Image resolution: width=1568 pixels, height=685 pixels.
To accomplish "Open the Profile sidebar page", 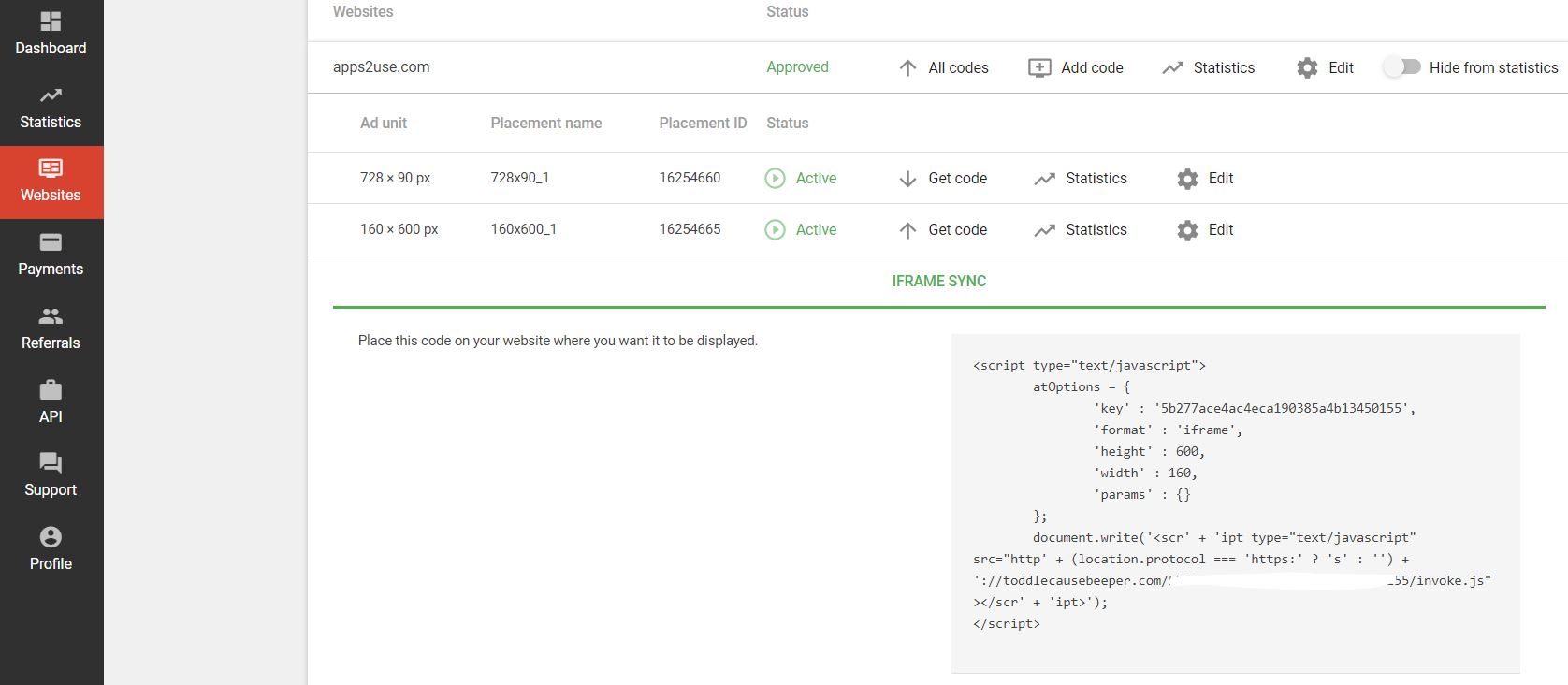I will [x=51, y=549].
